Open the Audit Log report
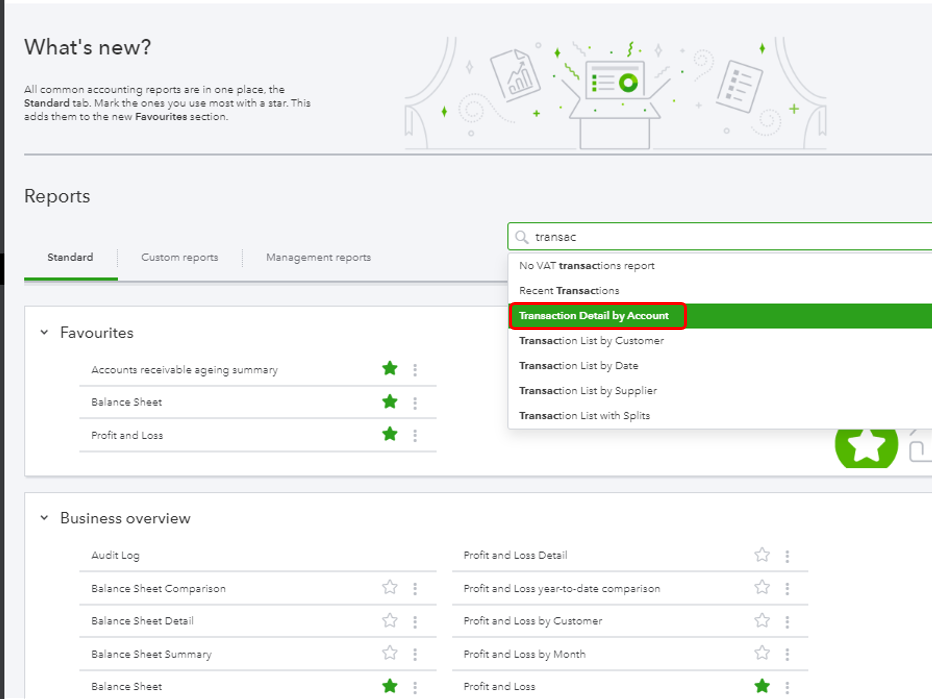 click(x=116, y=556)
